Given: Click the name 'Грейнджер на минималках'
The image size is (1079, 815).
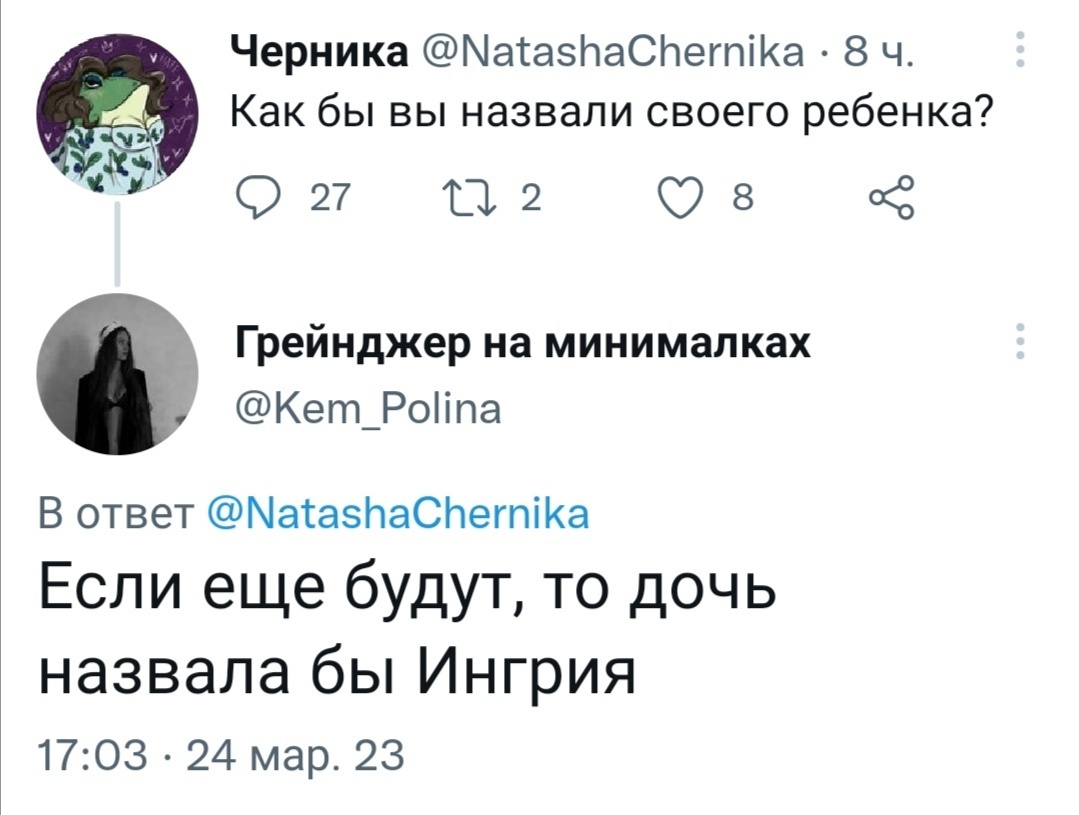Looking at the screenshot, I should tap(521, 344).
